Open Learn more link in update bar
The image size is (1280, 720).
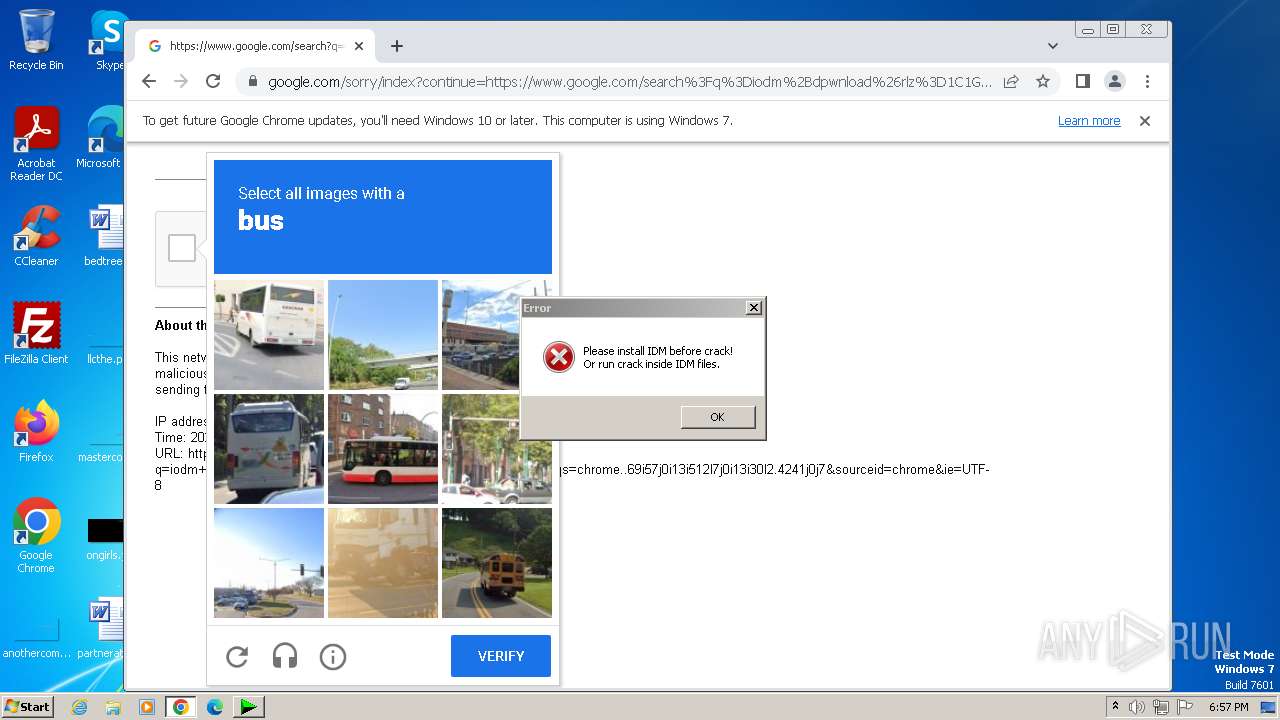tap(1089, 121)
